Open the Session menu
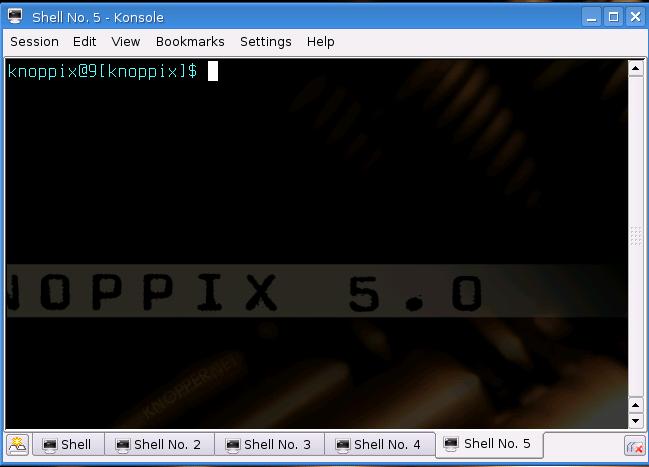649x467 pixels. coord(34,42)
